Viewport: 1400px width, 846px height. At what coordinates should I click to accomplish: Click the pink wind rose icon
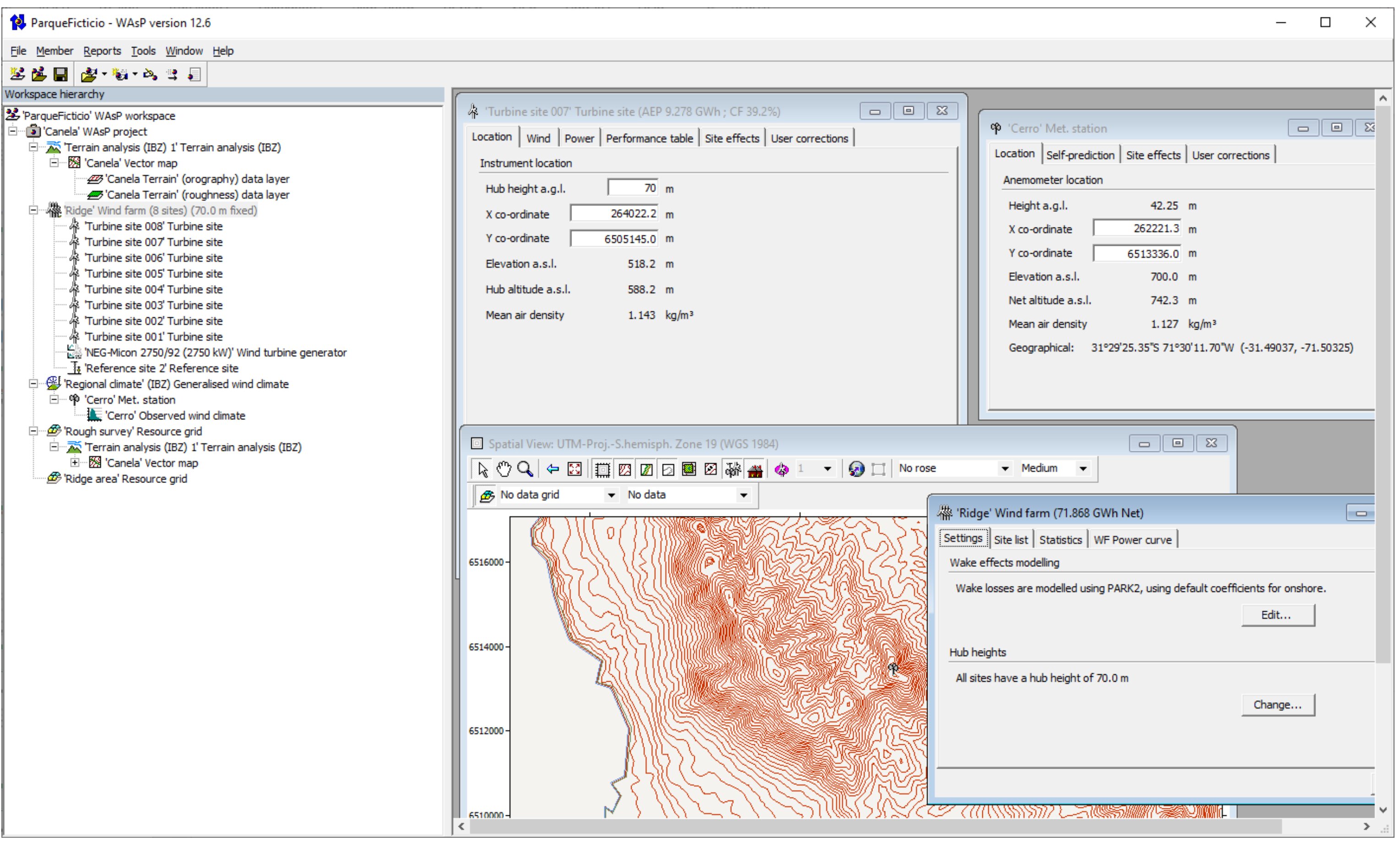(x=781, y=469)
